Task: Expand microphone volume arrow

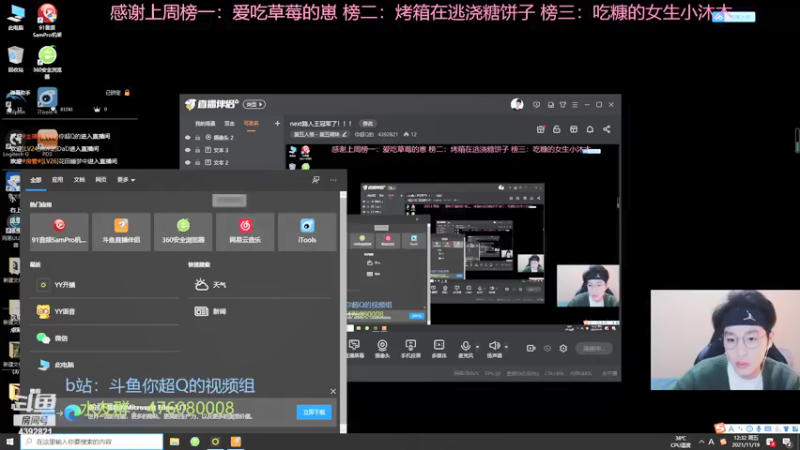Action: coord(478,347)
